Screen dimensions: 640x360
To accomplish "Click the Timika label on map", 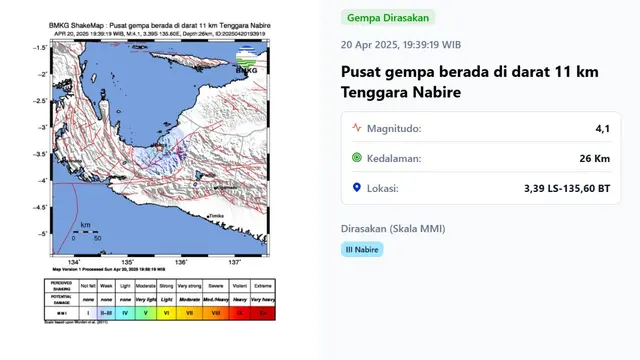I will point(216,216).
